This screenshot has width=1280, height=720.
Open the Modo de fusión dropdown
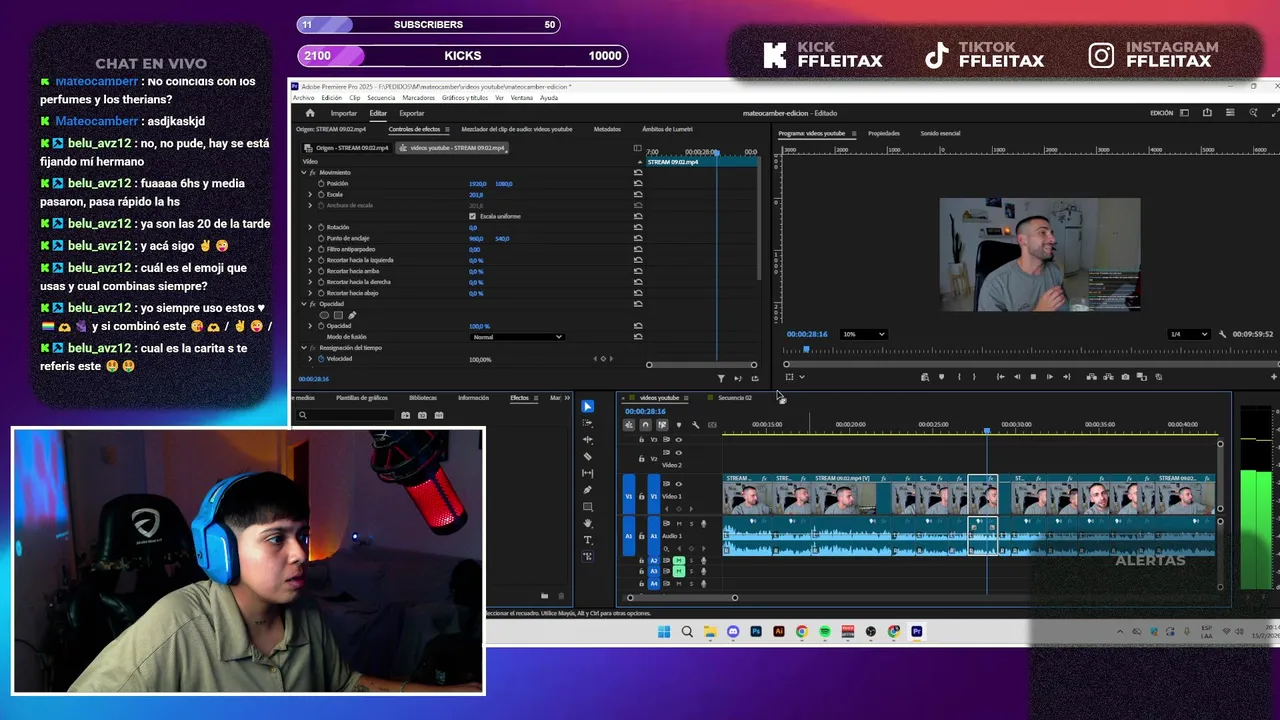(517, 337)
